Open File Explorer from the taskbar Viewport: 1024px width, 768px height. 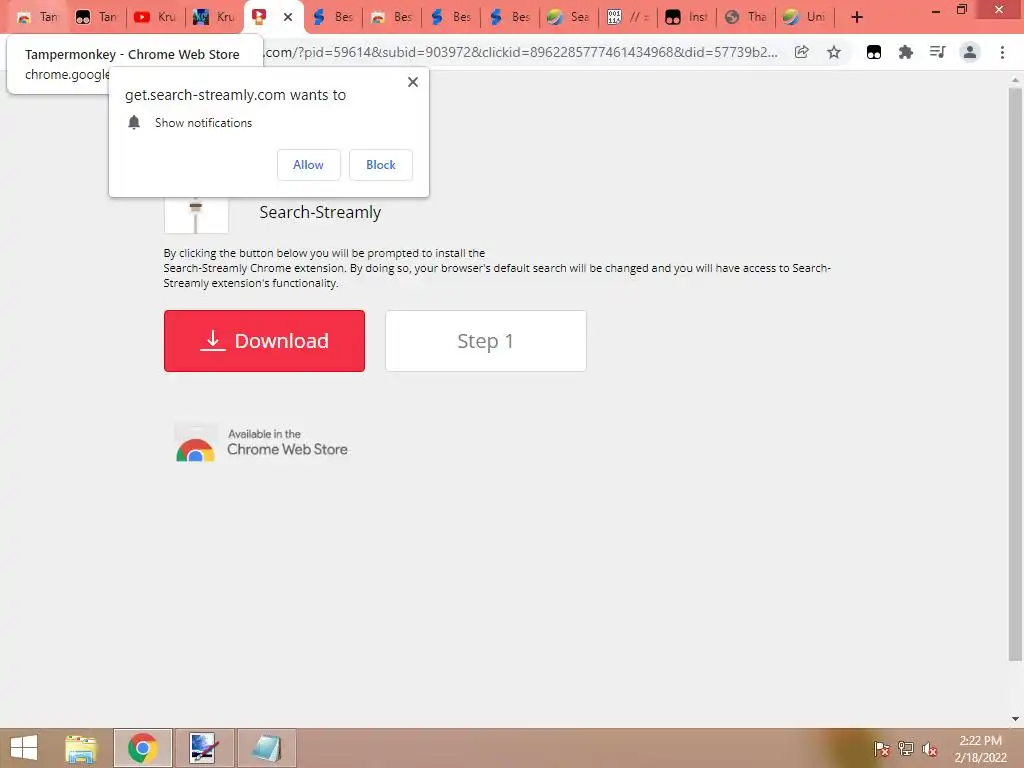click(x=81, y=748)
